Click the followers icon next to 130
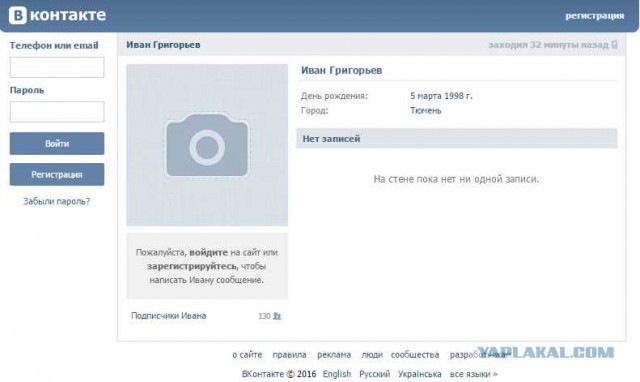 click(x=277, y=316)
